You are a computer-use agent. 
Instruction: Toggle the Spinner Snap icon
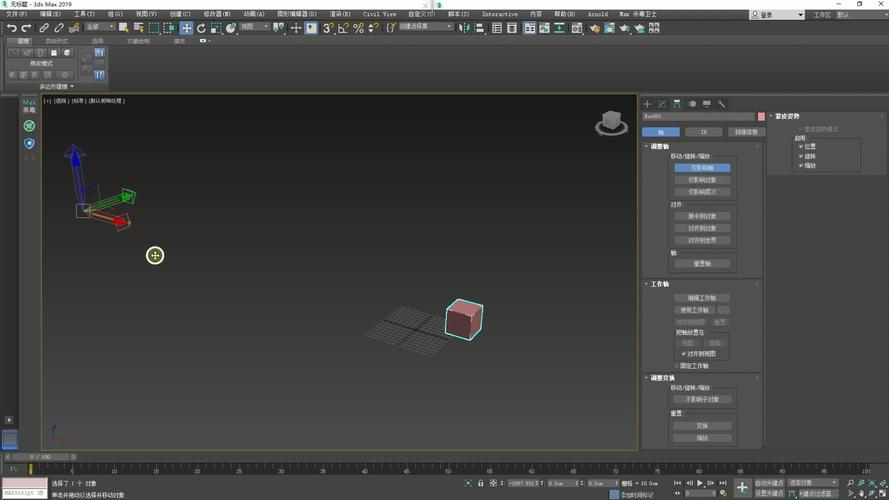coord(373,28)
